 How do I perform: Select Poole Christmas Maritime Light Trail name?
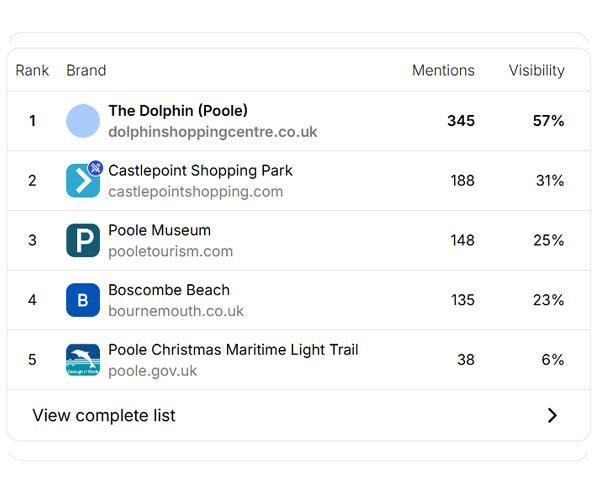point(233,350)
